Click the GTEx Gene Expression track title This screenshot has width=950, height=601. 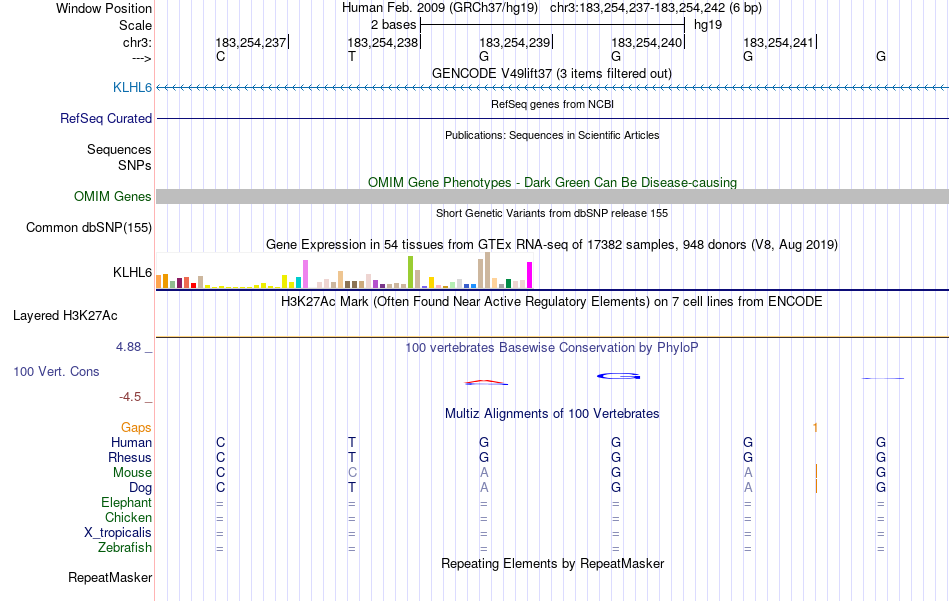[x=552, y=245]
